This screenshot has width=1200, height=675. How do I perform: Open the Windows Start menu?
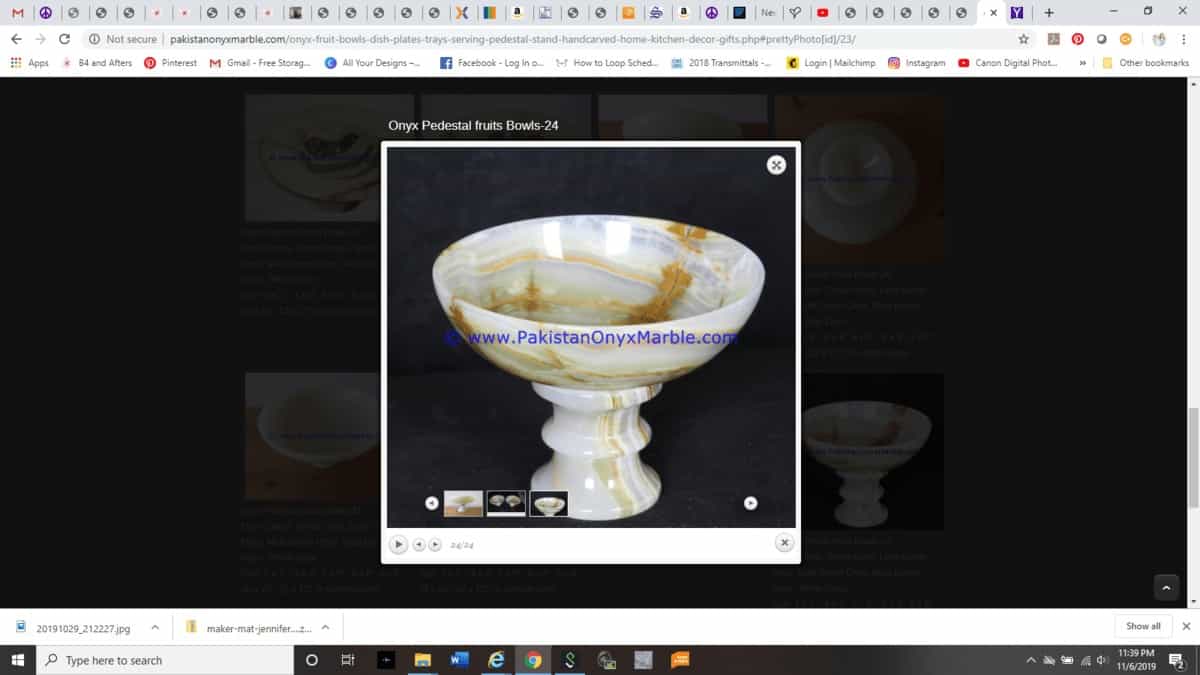[17, 660]
